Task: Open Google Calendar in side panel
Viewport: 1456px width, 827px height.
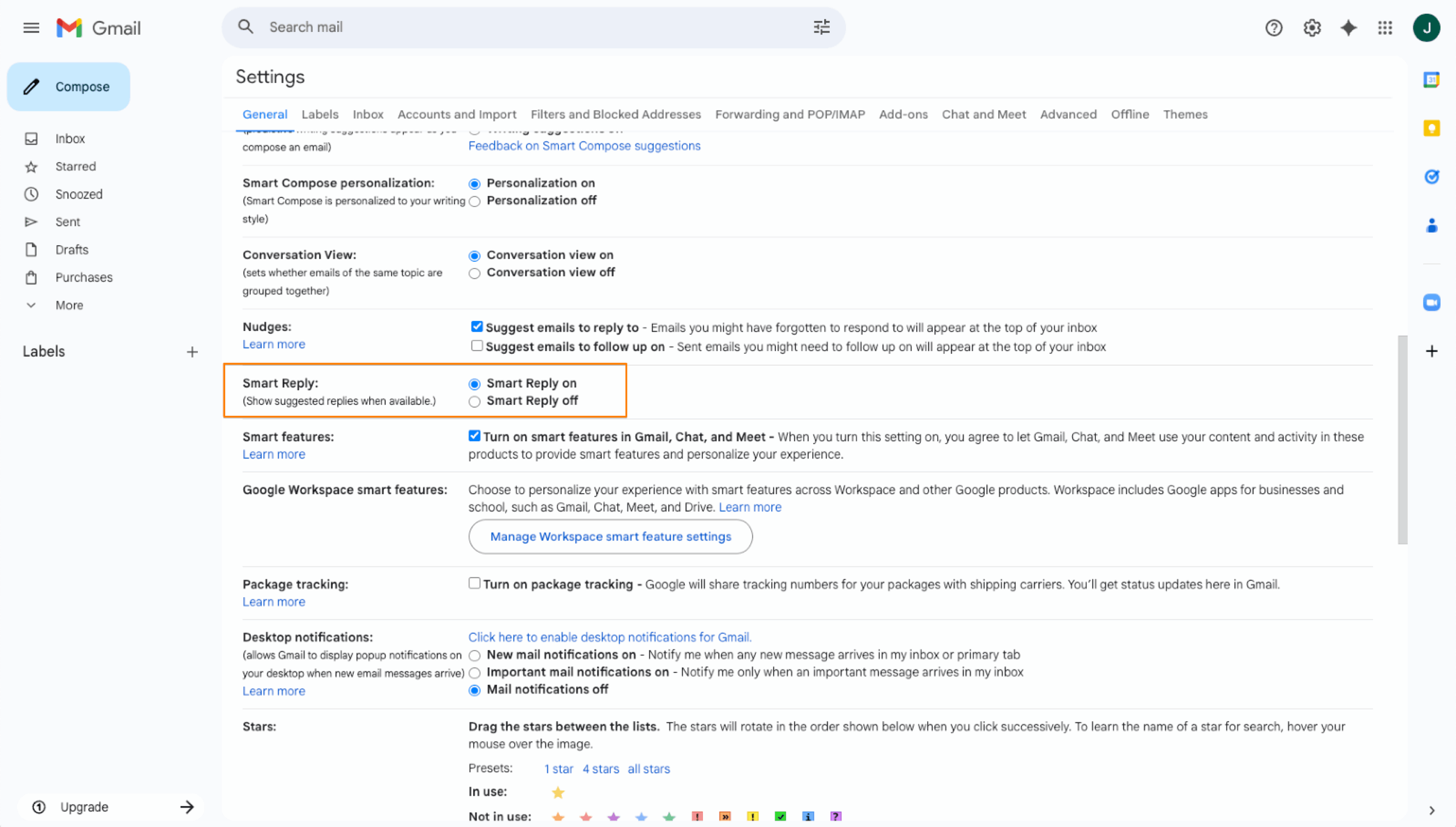Action: click(x=1431, y=80)
